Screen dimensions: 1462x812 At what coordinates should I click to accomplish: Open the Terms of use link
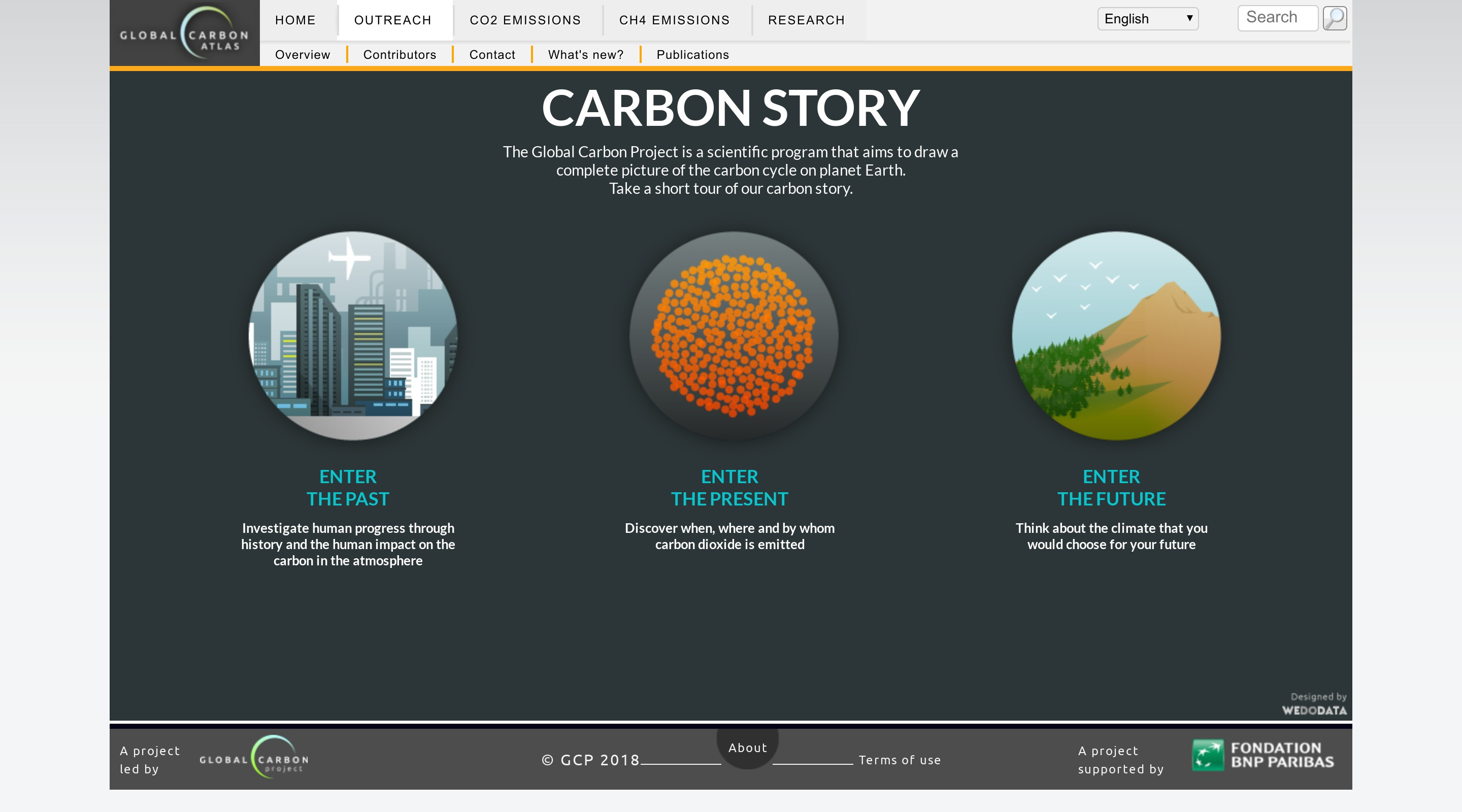[900, 760]
